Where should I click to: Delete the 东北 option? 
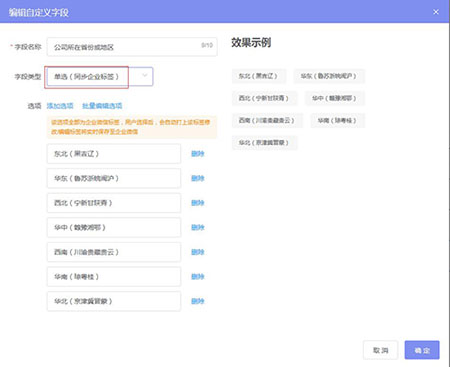click(197, 154)
